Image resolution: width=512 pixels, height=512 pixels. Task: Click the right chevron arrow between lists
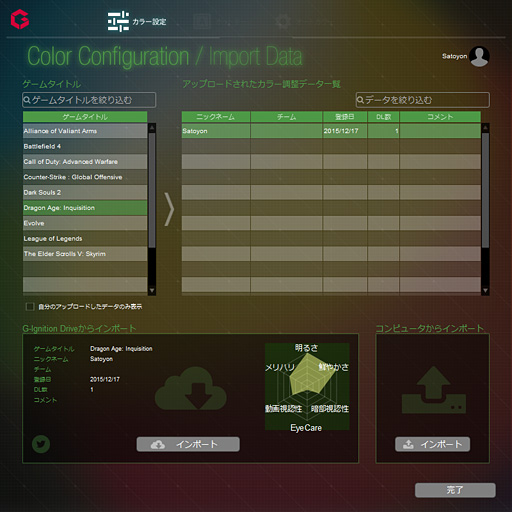pyautogui.click(x=169, y=210)
